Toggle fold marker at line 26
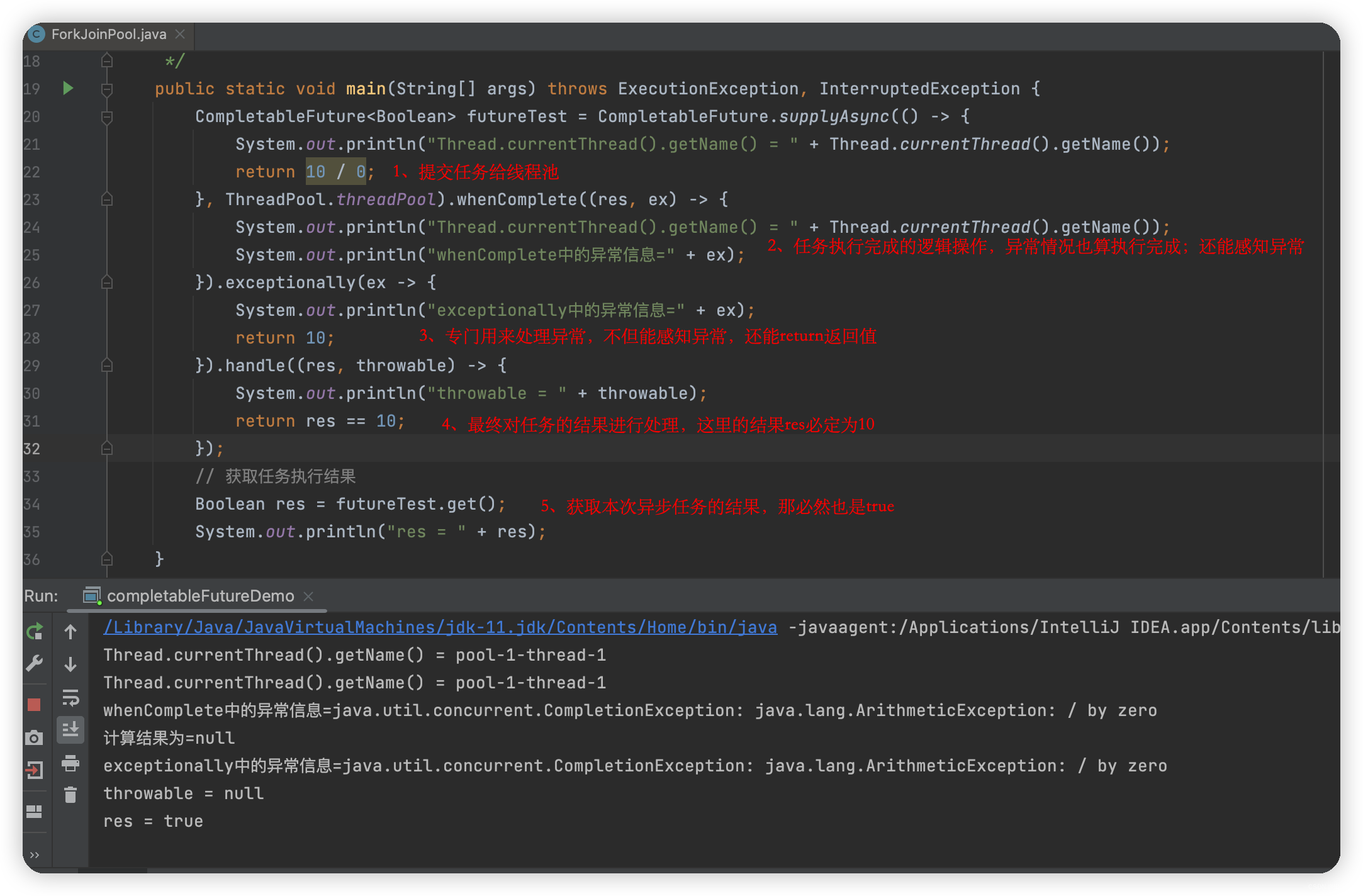Viewport: 1363px width, 896px height. click(x=107, y=282)
